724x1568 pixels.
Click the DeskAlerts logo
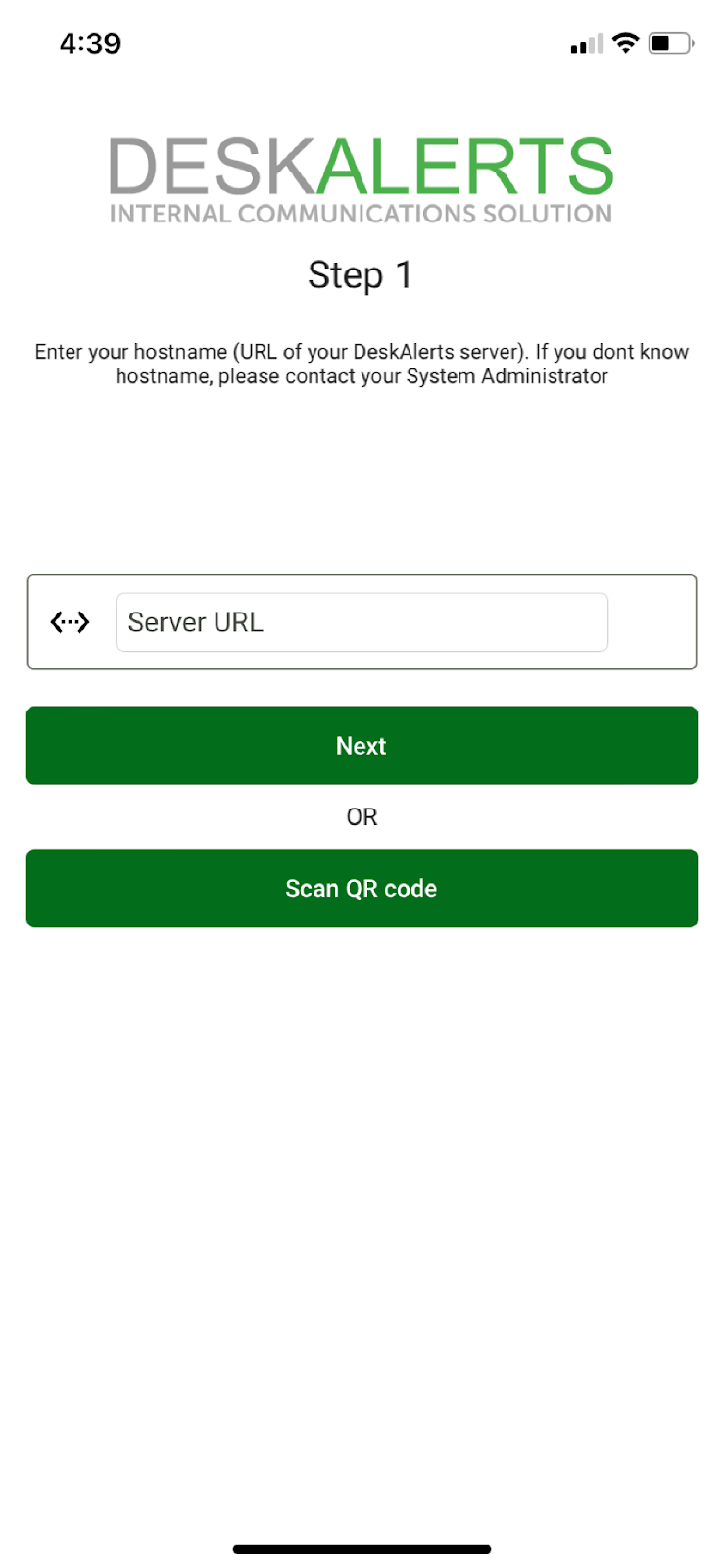[362, 179]
